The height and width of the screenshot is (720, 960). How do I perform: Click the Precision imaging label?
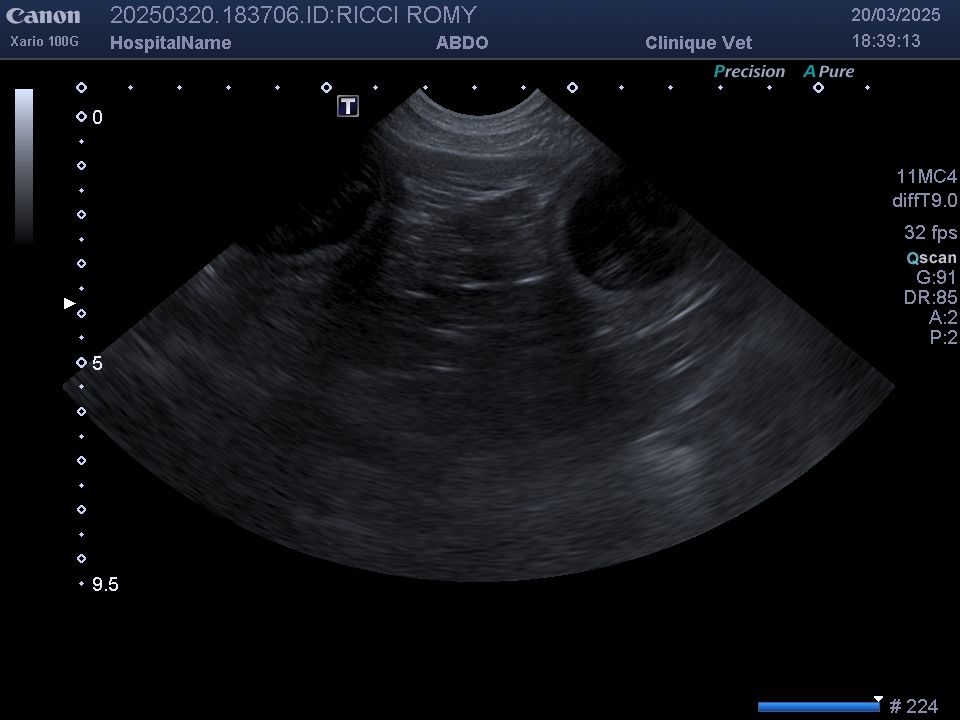coord(749,72)
